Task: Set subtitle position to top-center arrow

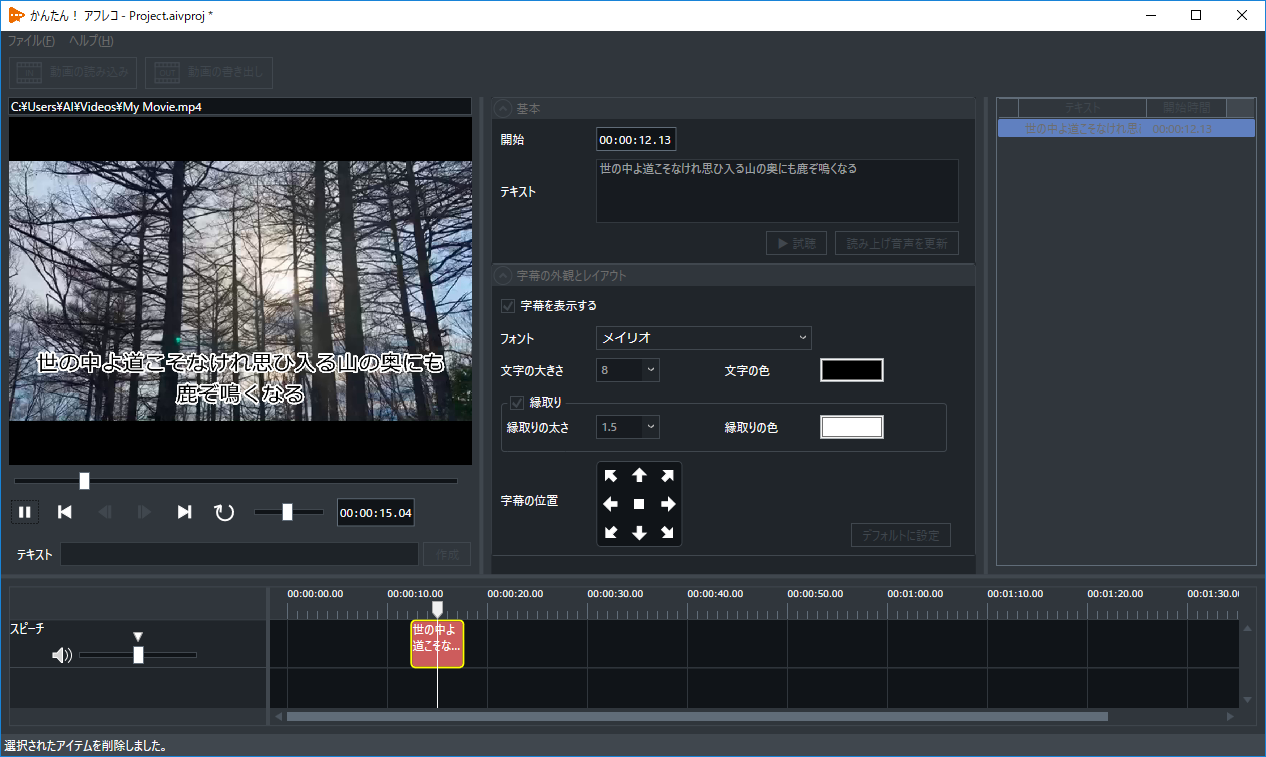Action: [x=639, y=476]
